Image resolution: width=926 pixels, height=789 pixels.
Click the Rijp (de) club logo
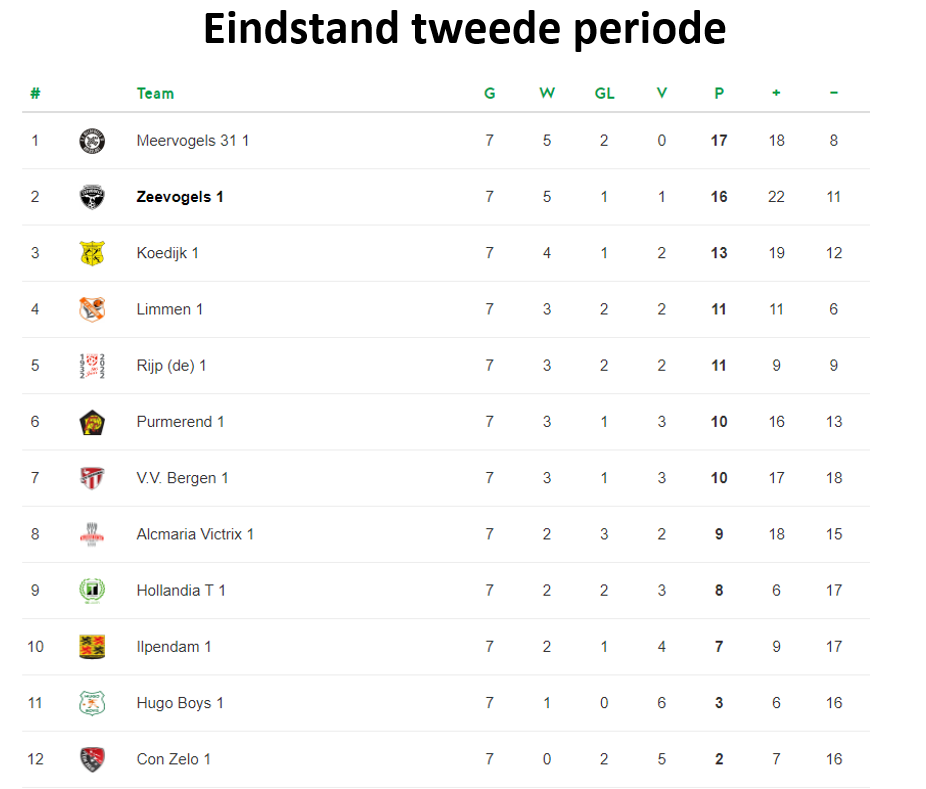[x=92, y=366]
